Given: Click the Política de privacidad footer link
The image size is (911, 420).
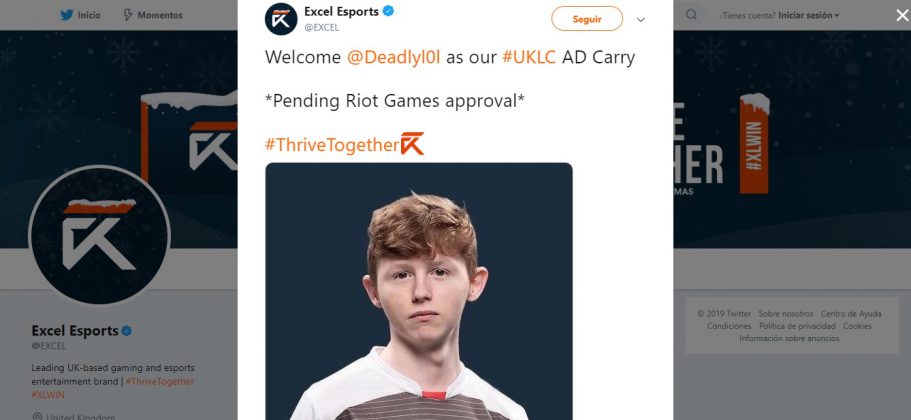Looking at the screenshot, I should click(797, 326).
